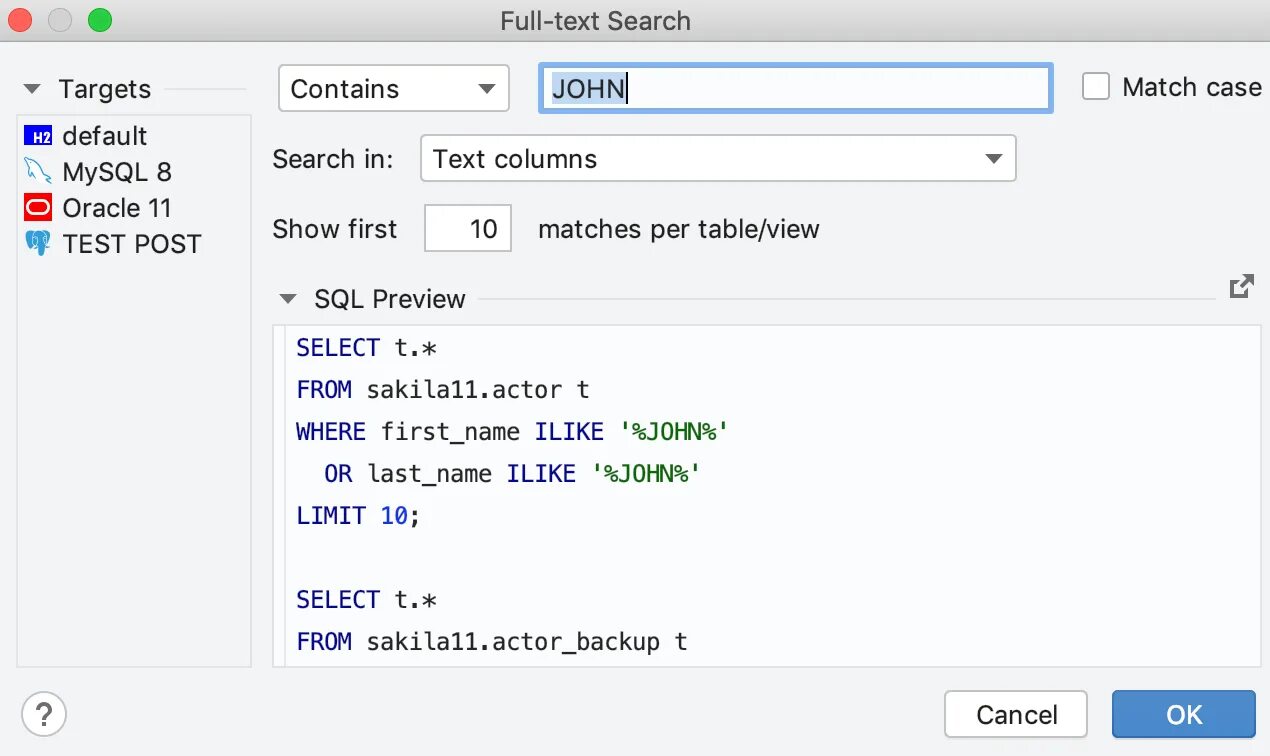1270x756 pixels.
Task: Click the Show first matches number field
Action: tap(468, 229)
